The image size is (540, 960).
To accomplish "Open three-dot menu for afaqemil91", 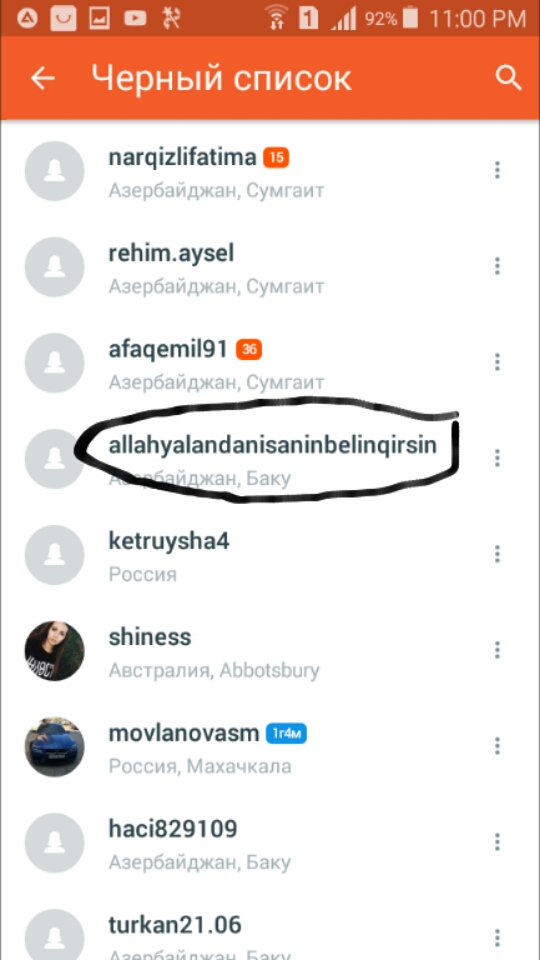I will click(x=497, y=362).
